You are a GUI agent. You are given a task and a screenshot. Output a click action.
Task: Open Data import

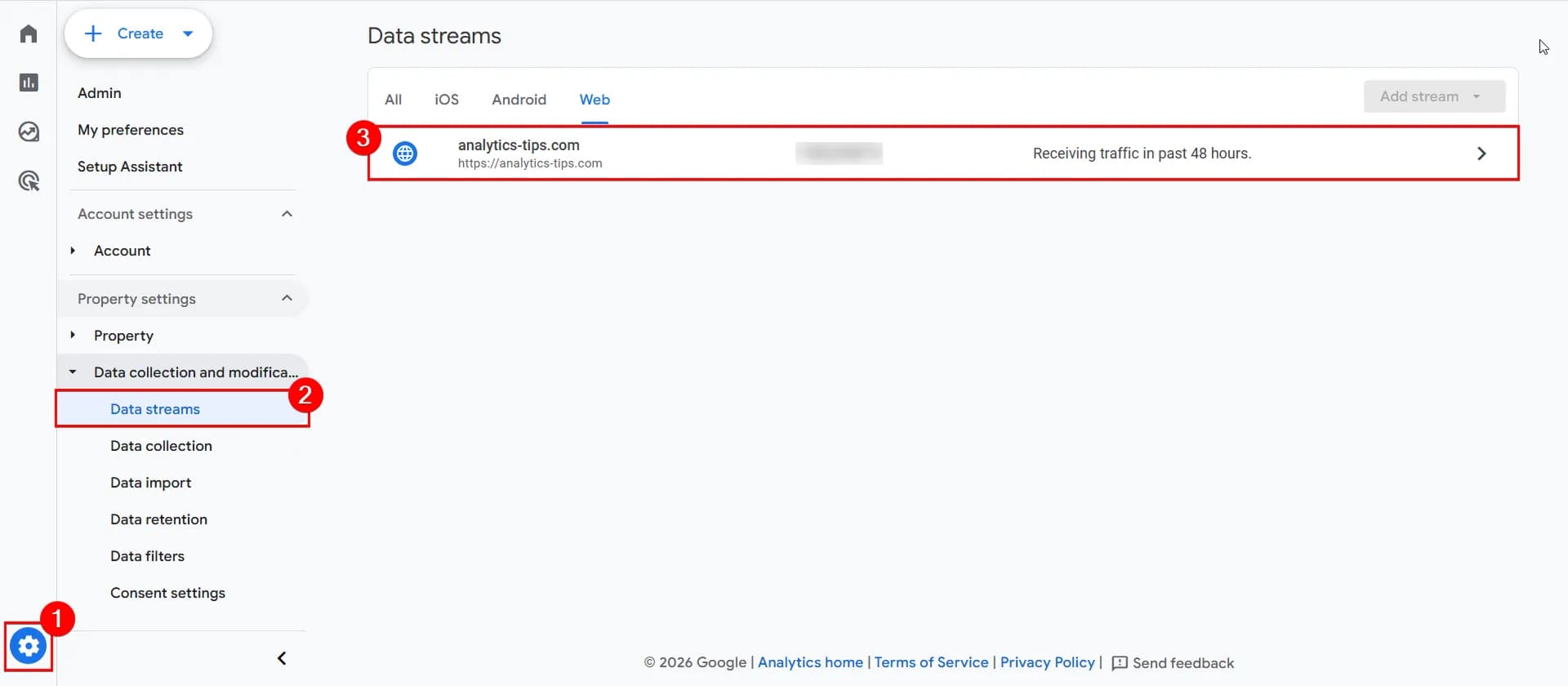(151, 483)
